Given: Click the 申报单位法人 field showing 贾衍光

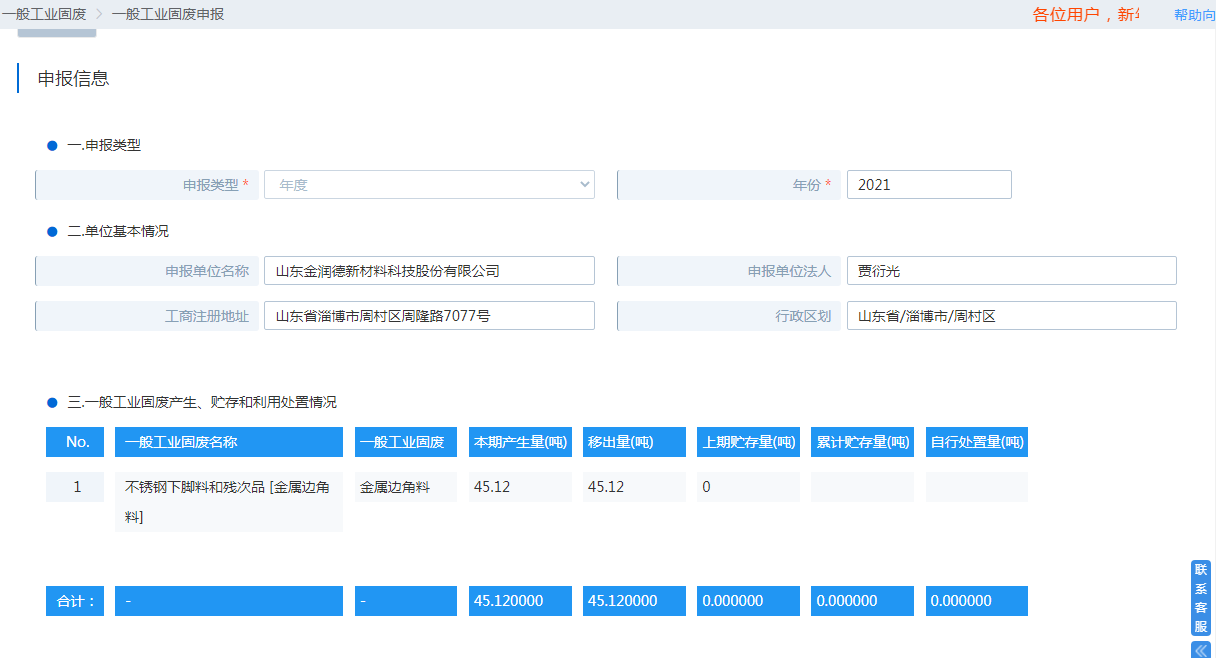Looking at the screenshot, I should (x=1011, y=270).
